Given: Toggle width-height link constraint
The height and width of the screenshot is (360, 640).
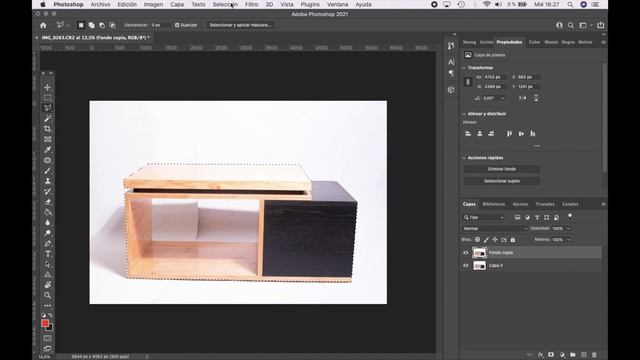Looking at the screenshot, I should point(468,82).
